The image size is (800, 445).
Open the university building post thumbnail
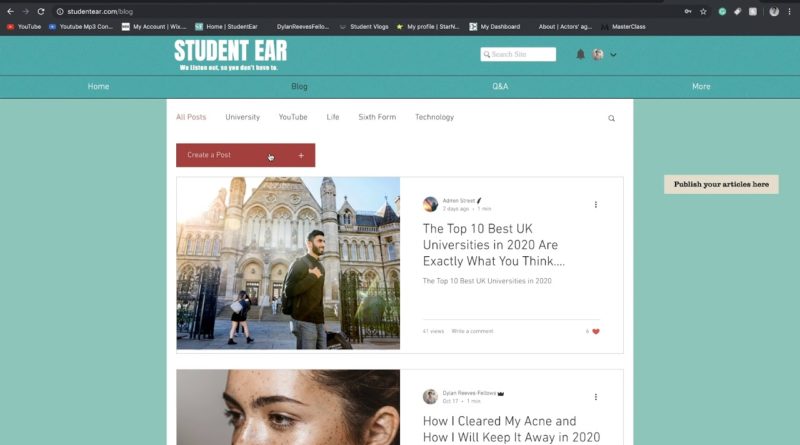tap(288, 263)
